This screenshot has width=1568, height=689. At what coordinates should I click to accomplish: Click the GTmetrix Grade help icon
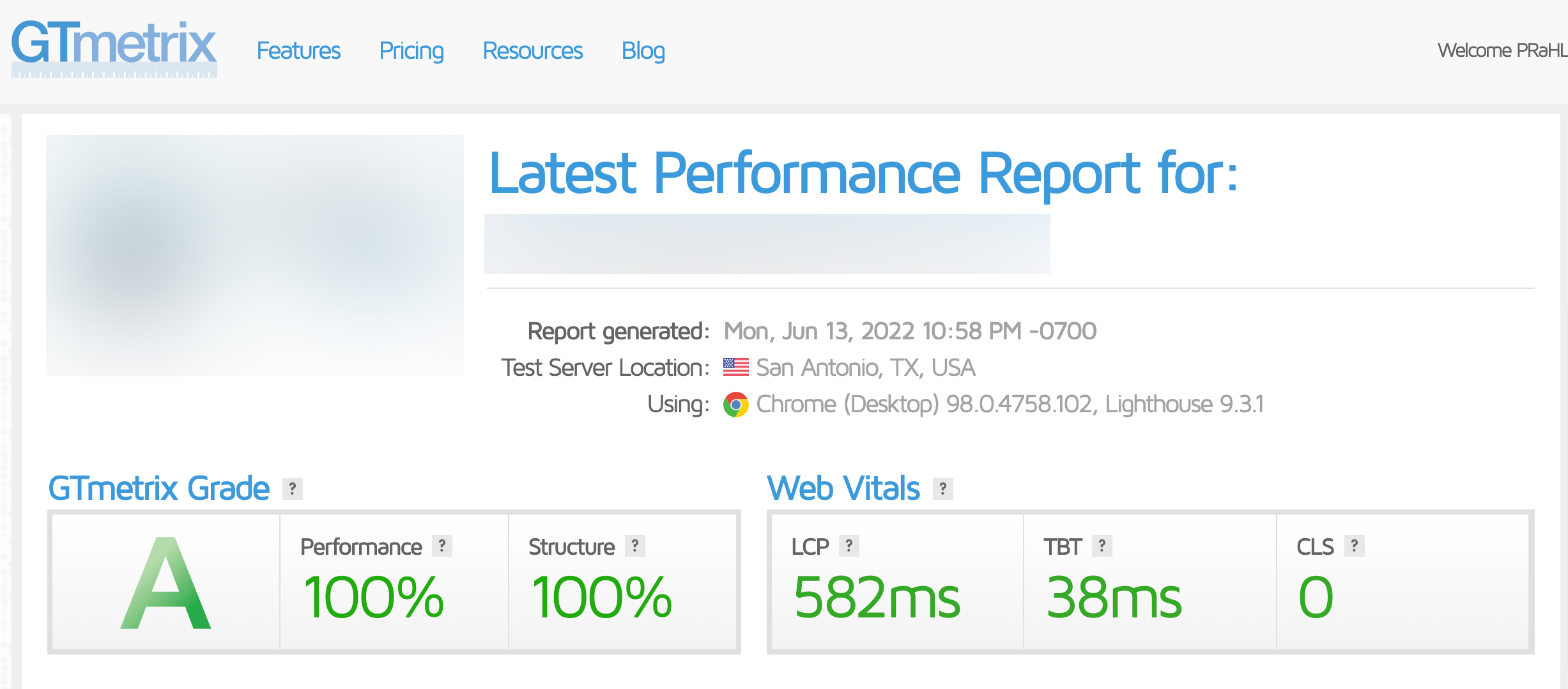click(293, 489)
